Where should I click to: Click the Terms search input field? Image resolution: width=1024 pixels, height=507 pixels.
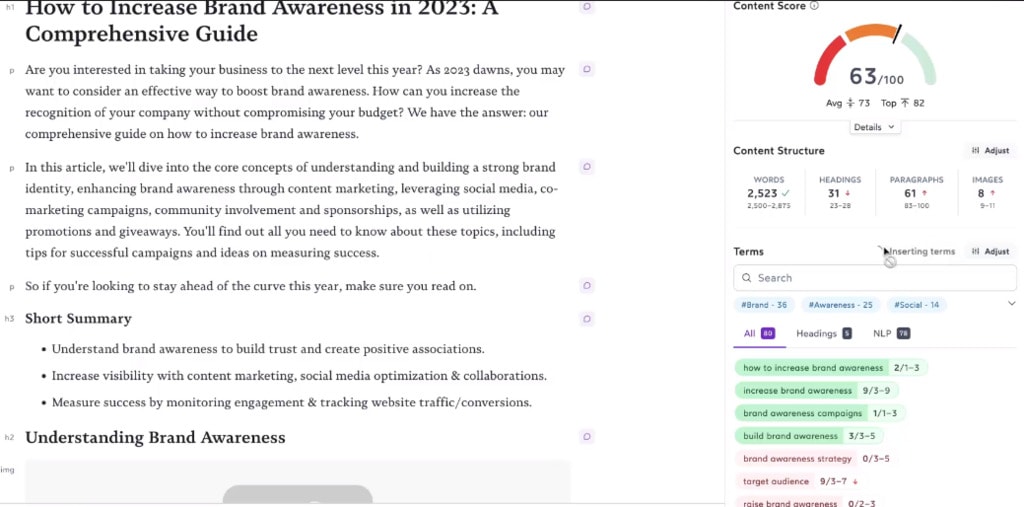[875, 278]
